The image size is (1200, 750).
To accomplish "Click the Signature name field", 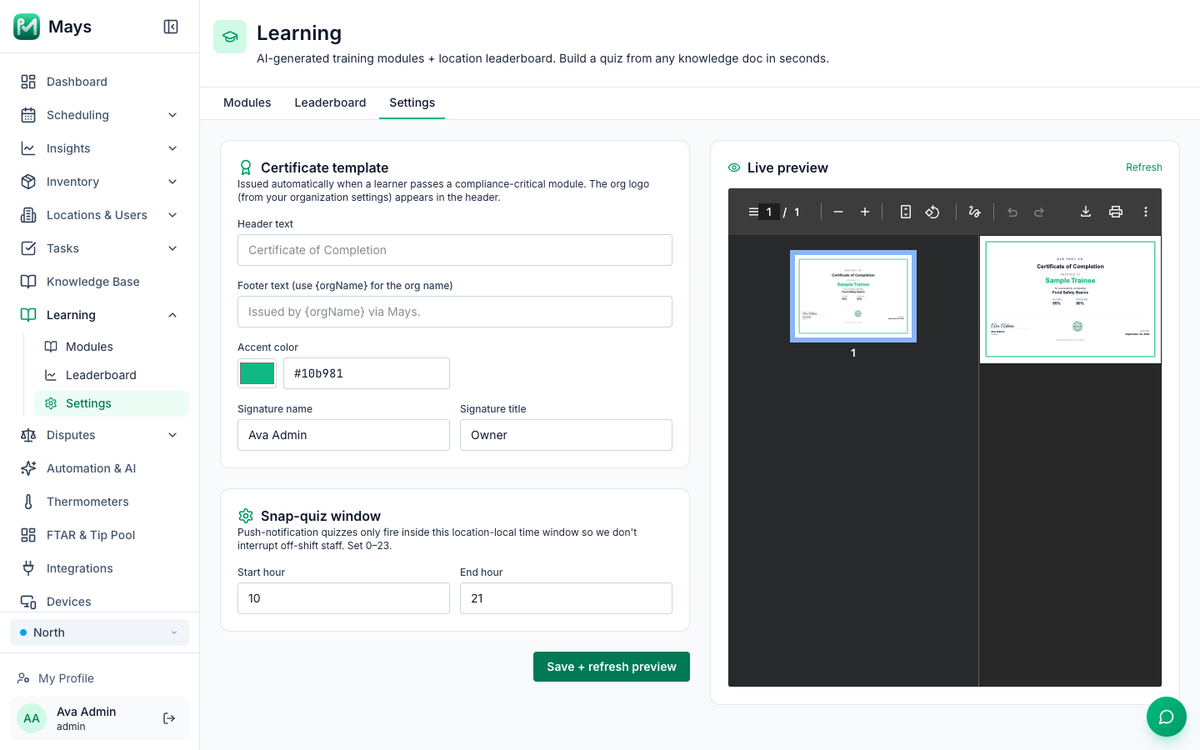I will pos(344,435).
